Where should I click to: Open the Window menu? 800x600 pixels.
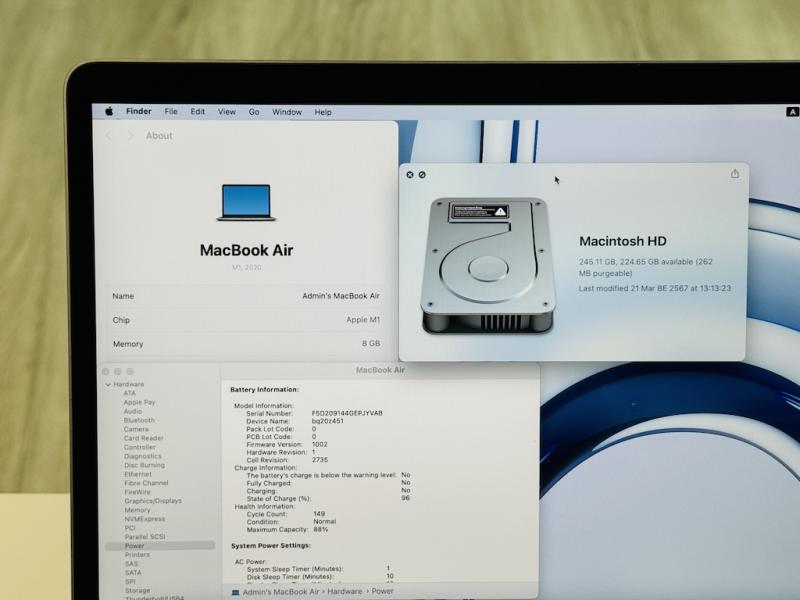(x=287, y=112)
